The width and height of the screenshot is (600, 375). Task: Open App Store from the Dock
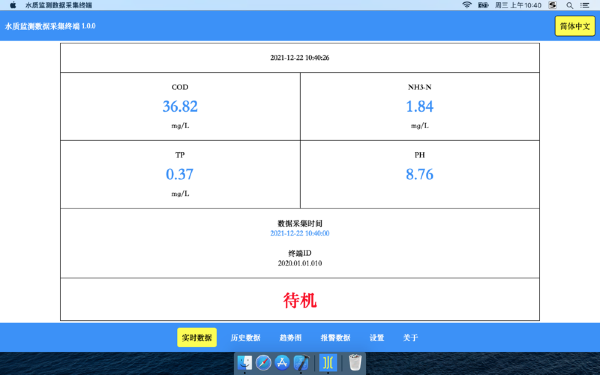(x=282, y=362)
